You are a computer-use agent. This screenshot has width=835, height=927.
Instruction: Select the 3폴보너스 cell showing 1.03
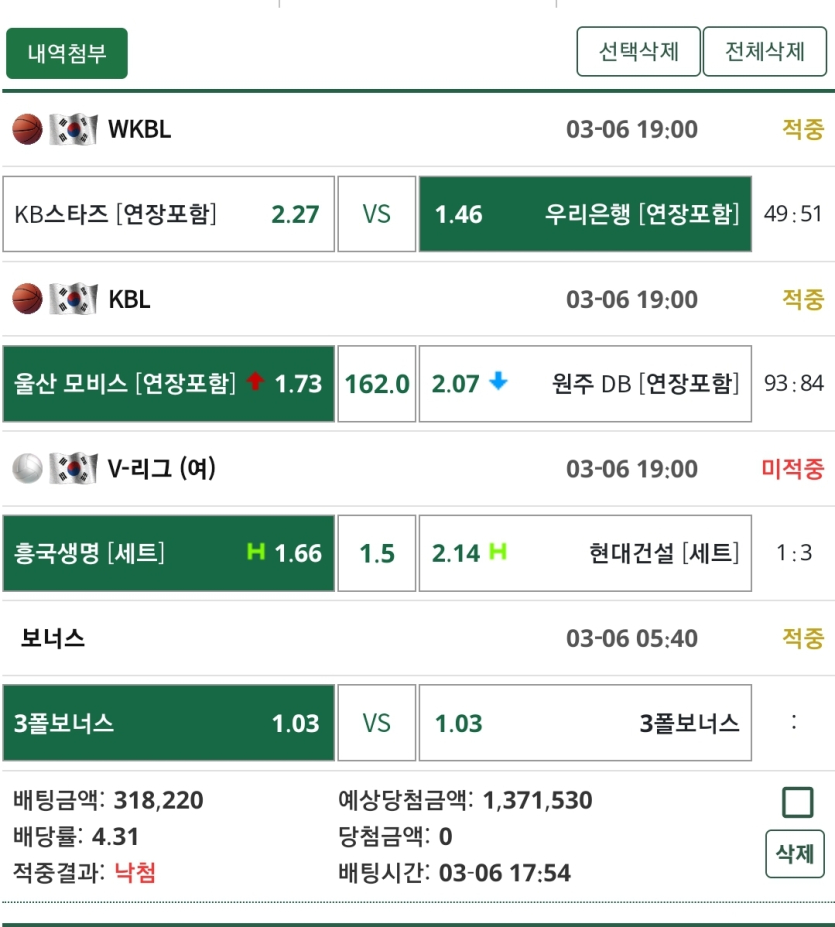[169, 724]
